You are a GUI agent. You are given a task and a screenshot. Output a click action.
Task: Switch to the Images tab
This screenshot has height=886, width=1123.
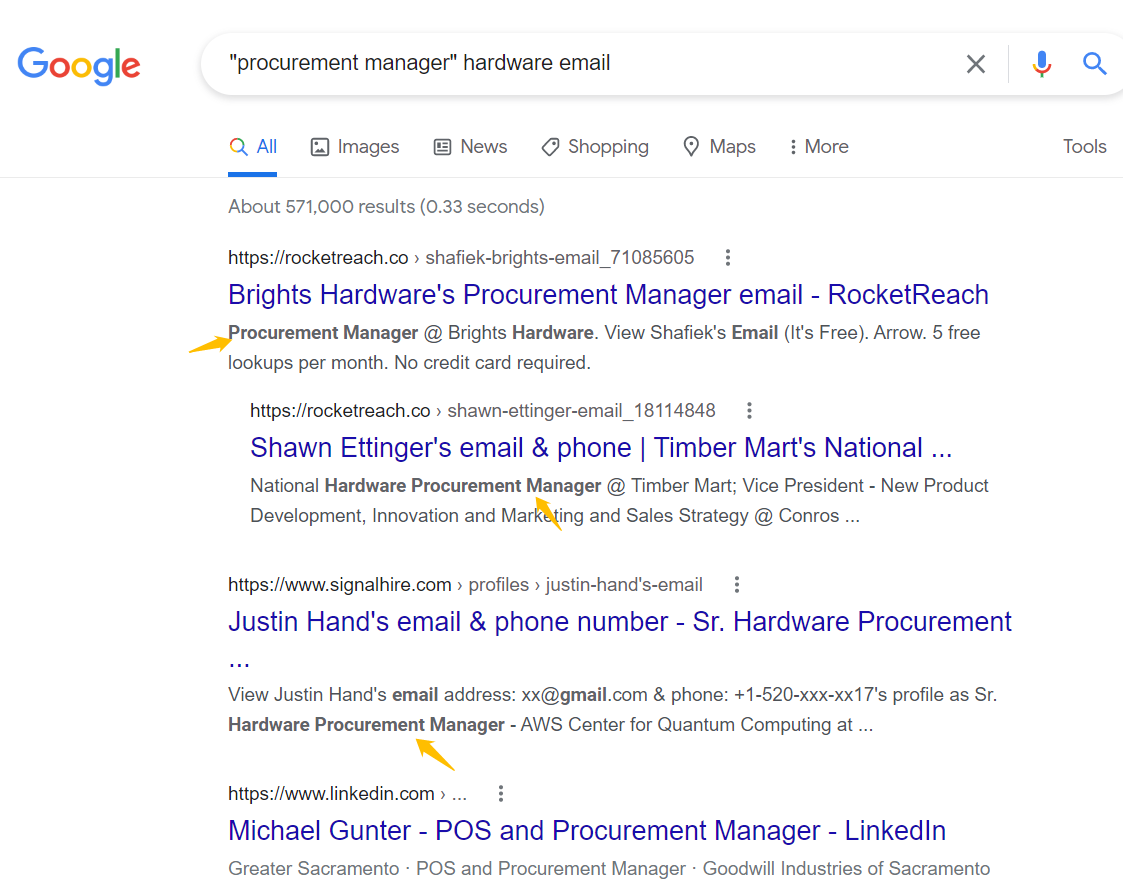(355, 147)
